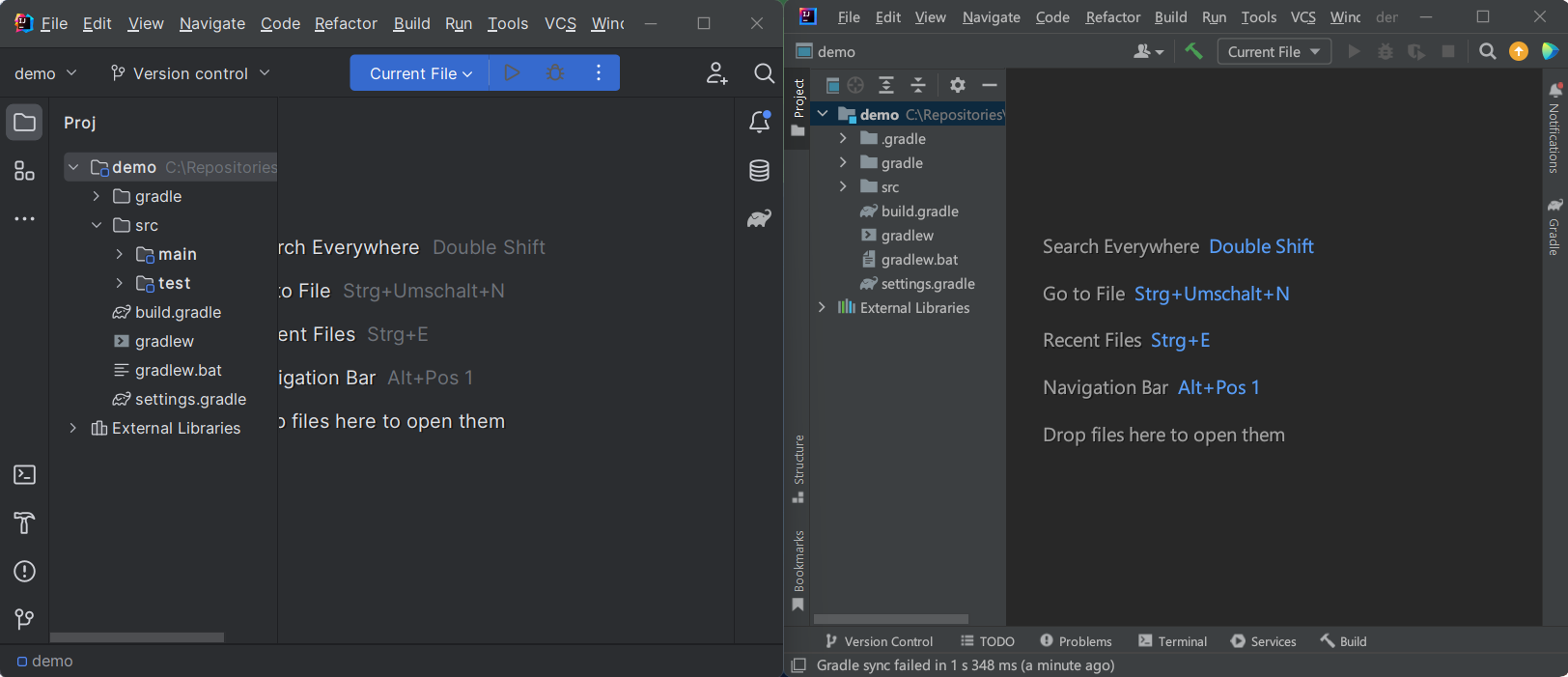Expand the main folder under src
Viewport: 1568px width, 677px height.
pyautogui.click(x=119, y=254)
